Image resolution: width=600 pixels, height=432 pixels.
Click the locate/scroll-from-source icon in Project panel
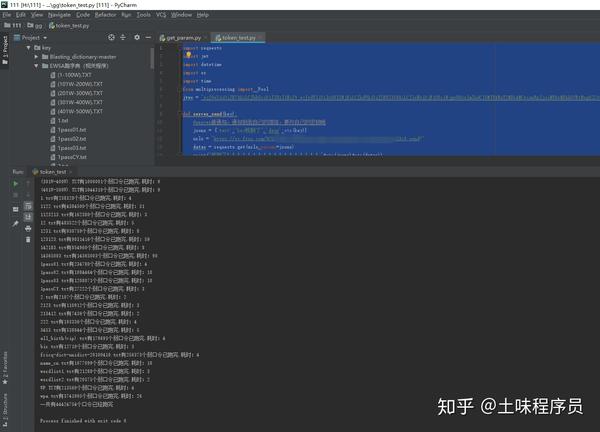[x=111, y=37]
